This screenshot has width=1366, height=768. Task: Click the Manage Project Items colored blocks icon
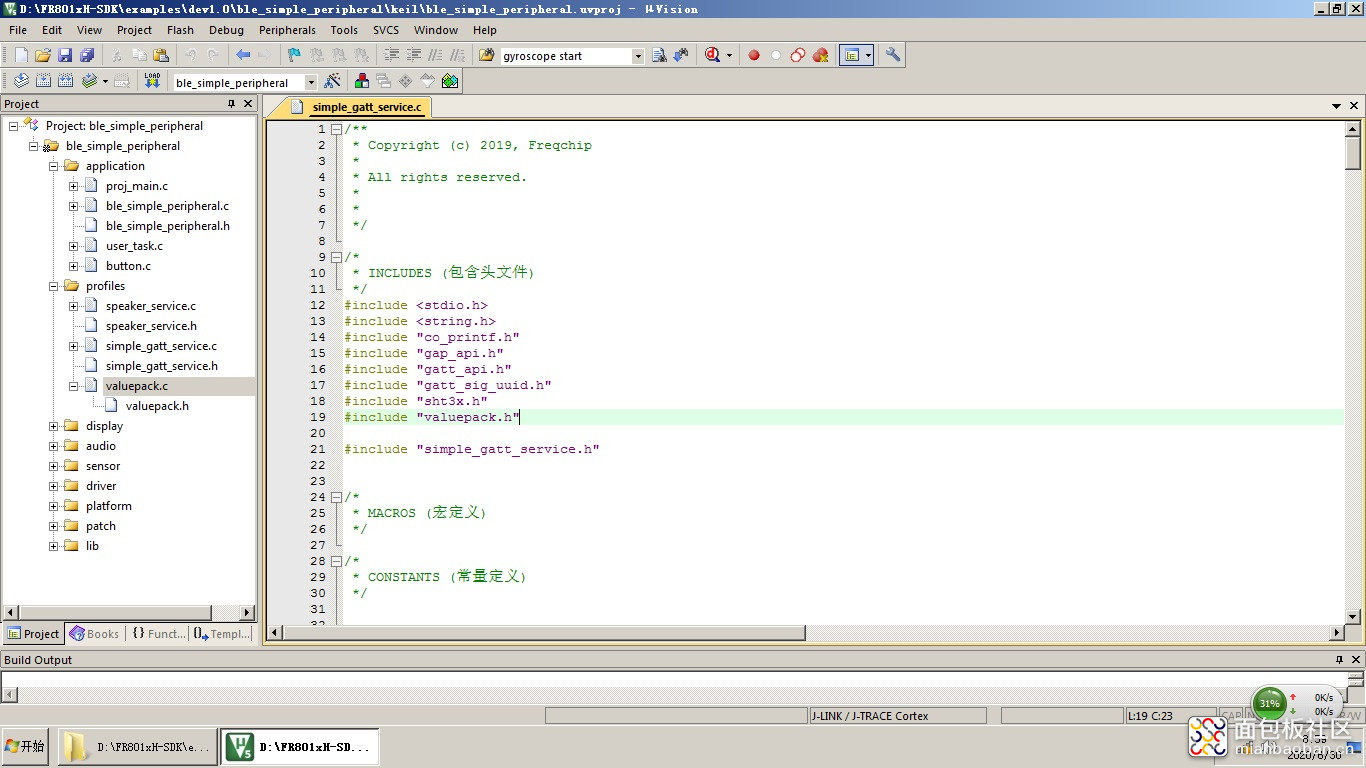click(362, 81)
